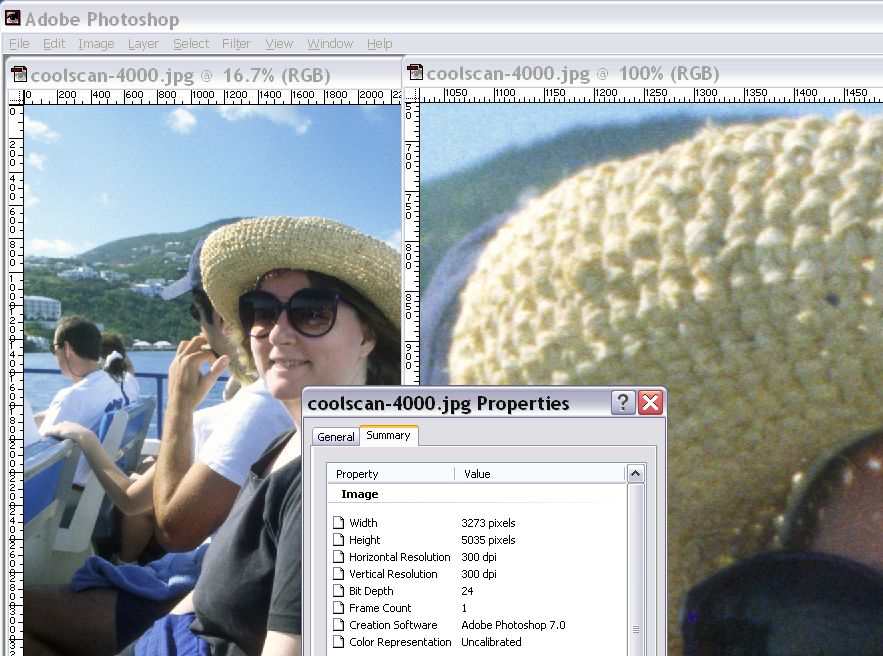883x656 pixels.
Task: Select the Height property row icon
Action: tap(338, 539)
